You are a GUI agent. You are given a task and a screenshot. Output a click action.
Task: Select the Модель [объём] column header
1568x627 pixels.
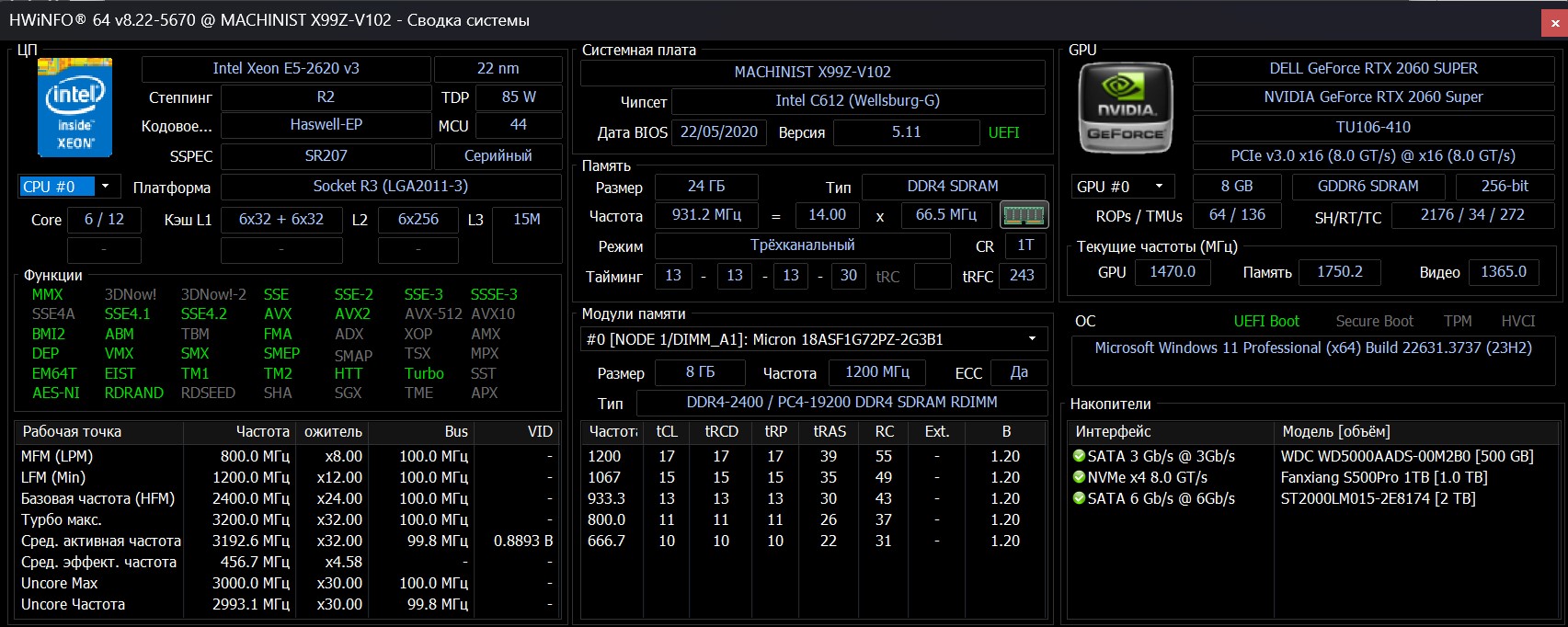point(1335,432)
